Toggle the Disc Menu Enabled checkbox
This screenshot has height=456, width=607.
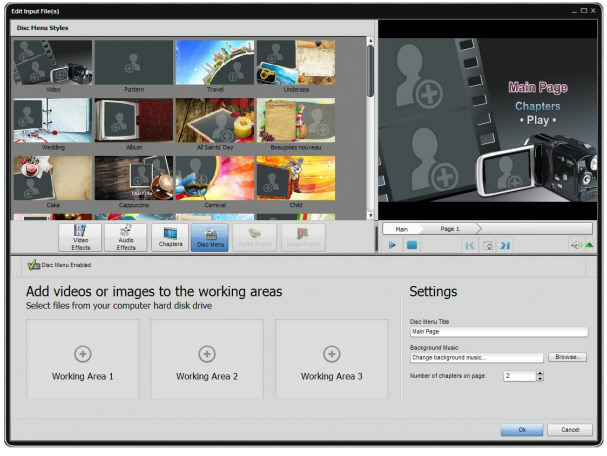33,265
